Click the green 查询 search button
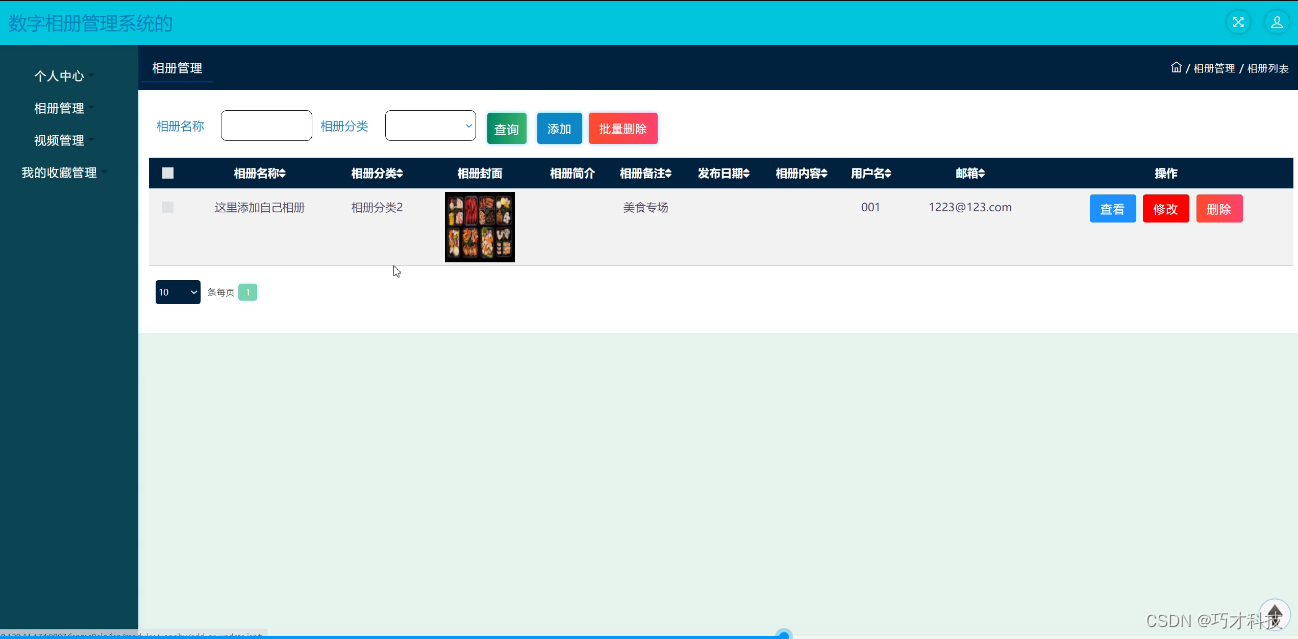 pyautogui.click(x=506, y=128)
